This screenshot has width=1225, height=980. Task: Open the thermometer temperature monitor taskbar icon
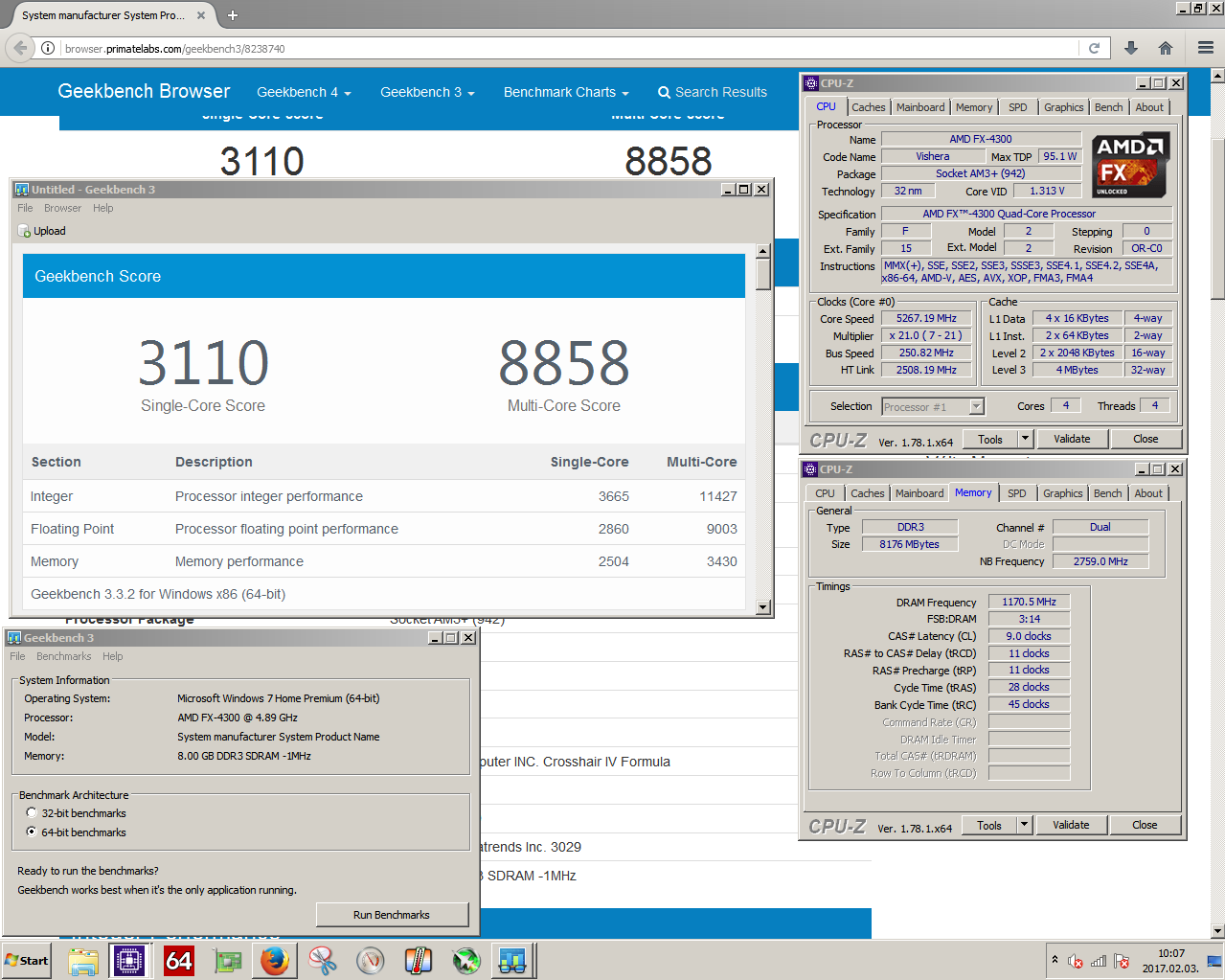click(x=419, y=961)
